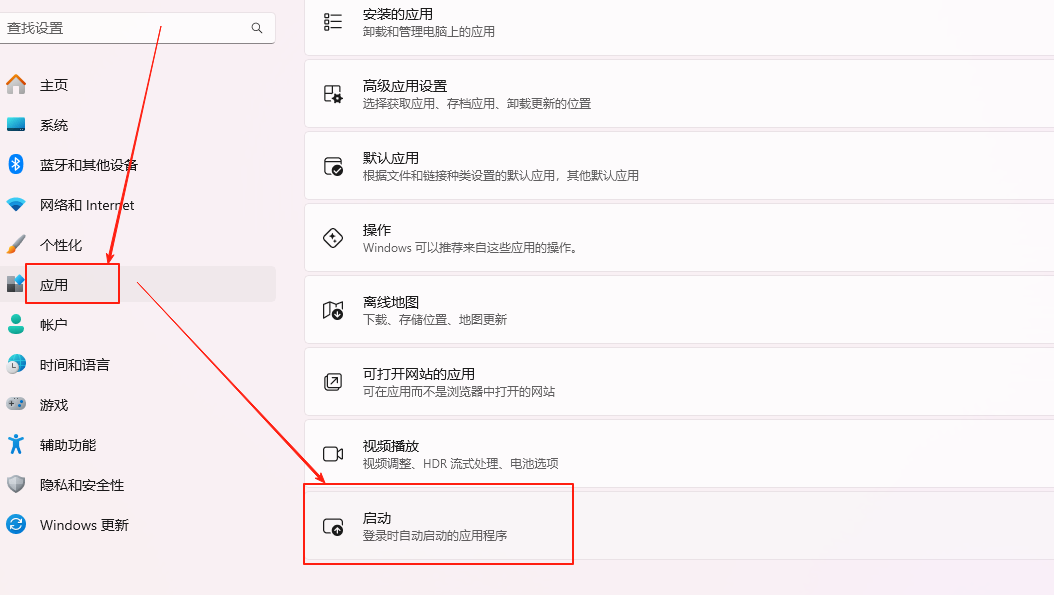This screenshot has height=595, width=1054.
Task: Click the 操作 sparkle diamond icon
Action: [x=333, y=238]
